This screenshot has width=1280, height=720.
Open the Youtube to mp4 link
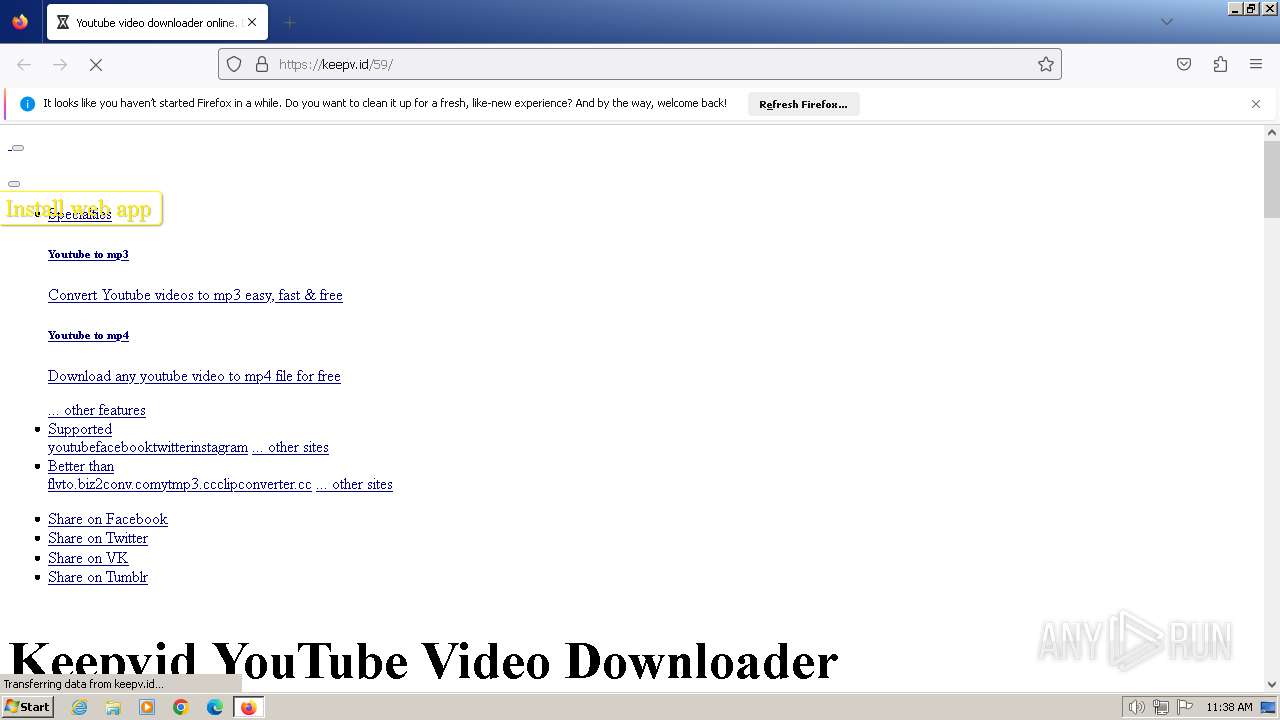click(88, 335)
